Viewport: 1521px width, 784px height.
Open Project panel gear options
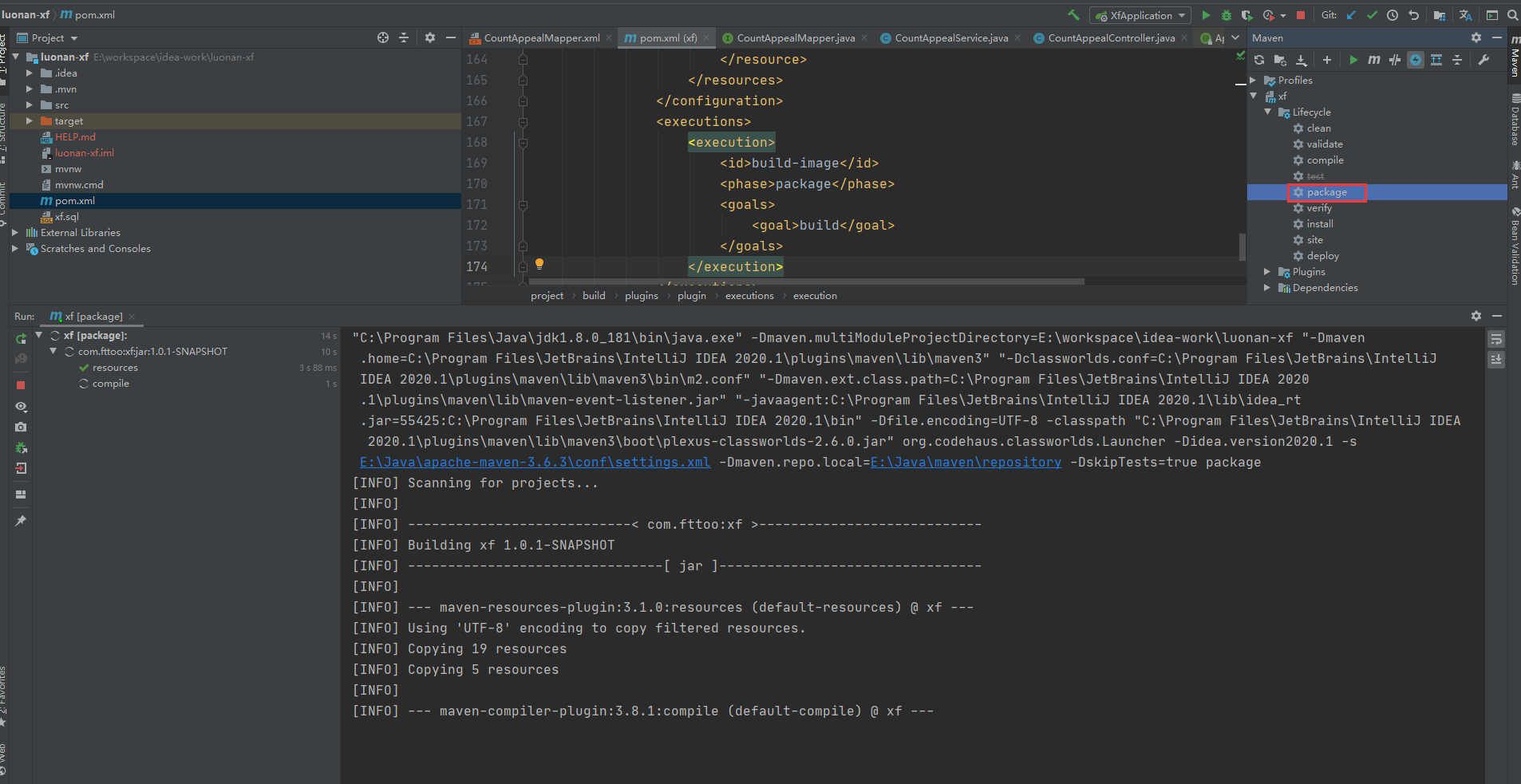point(430,37)
